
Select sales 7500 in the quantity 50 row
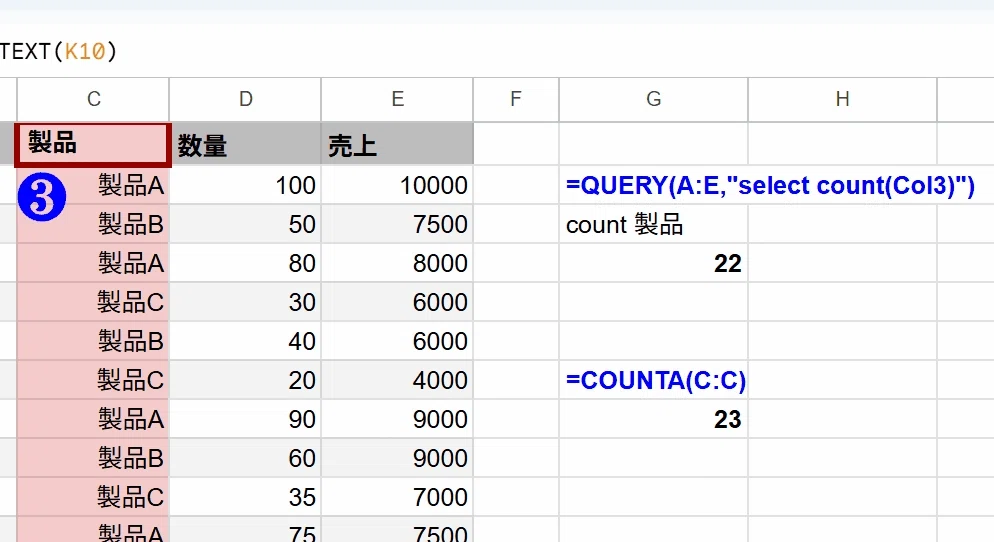[x=397, y=224]
